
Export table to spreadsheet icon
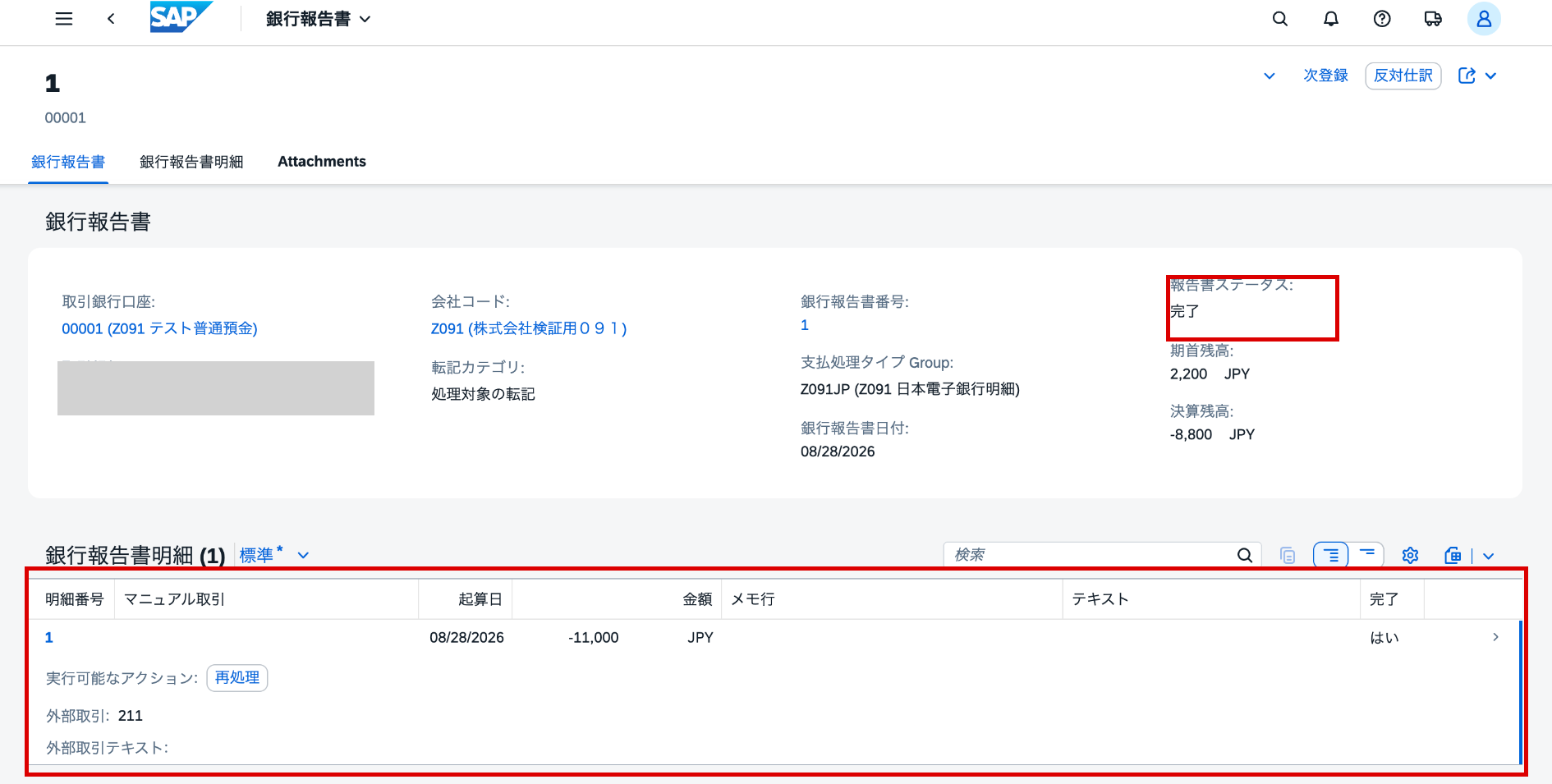(x=1453, y=556)
